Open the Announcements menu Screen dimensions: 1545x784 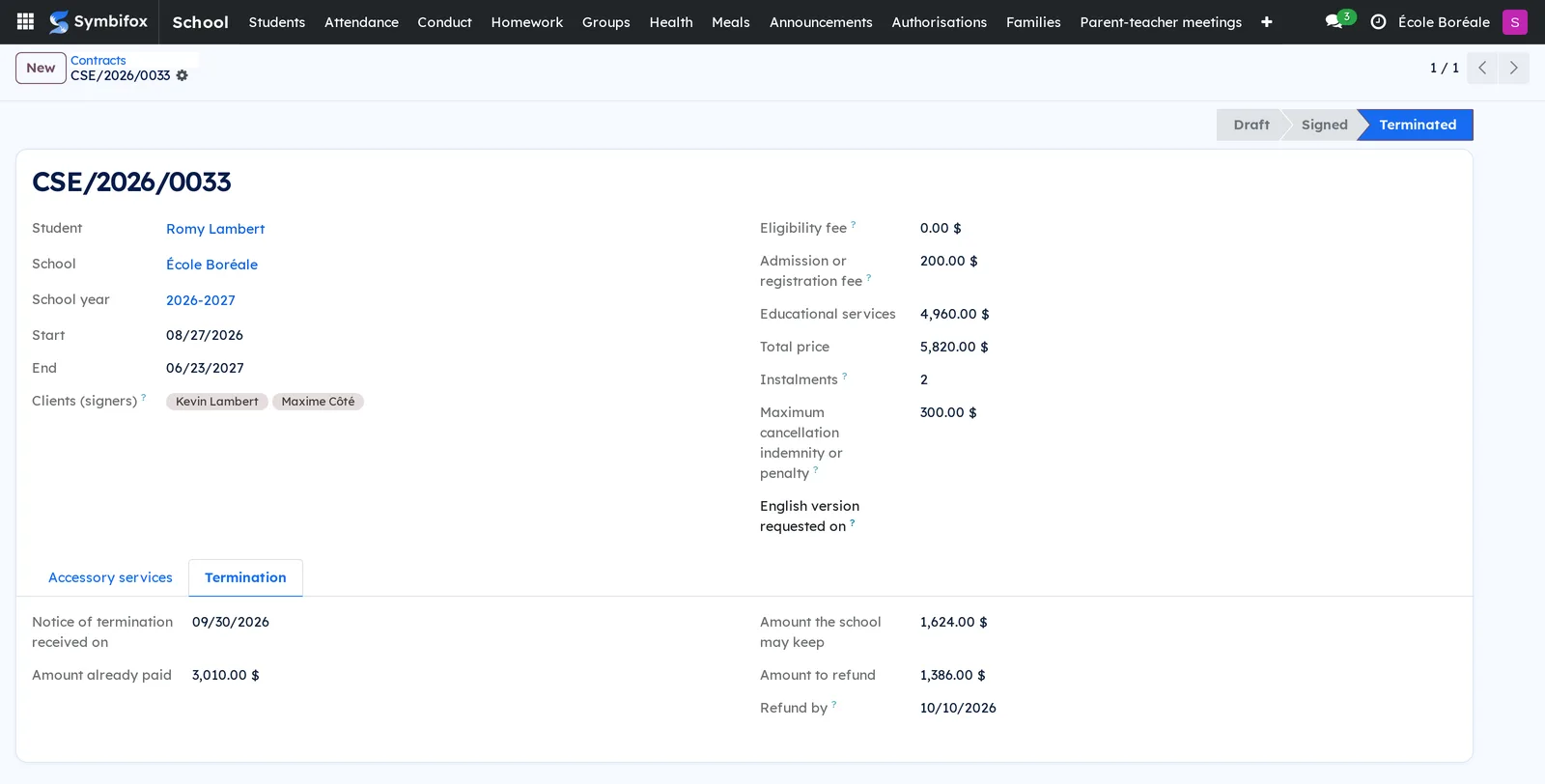pos(821,21)
